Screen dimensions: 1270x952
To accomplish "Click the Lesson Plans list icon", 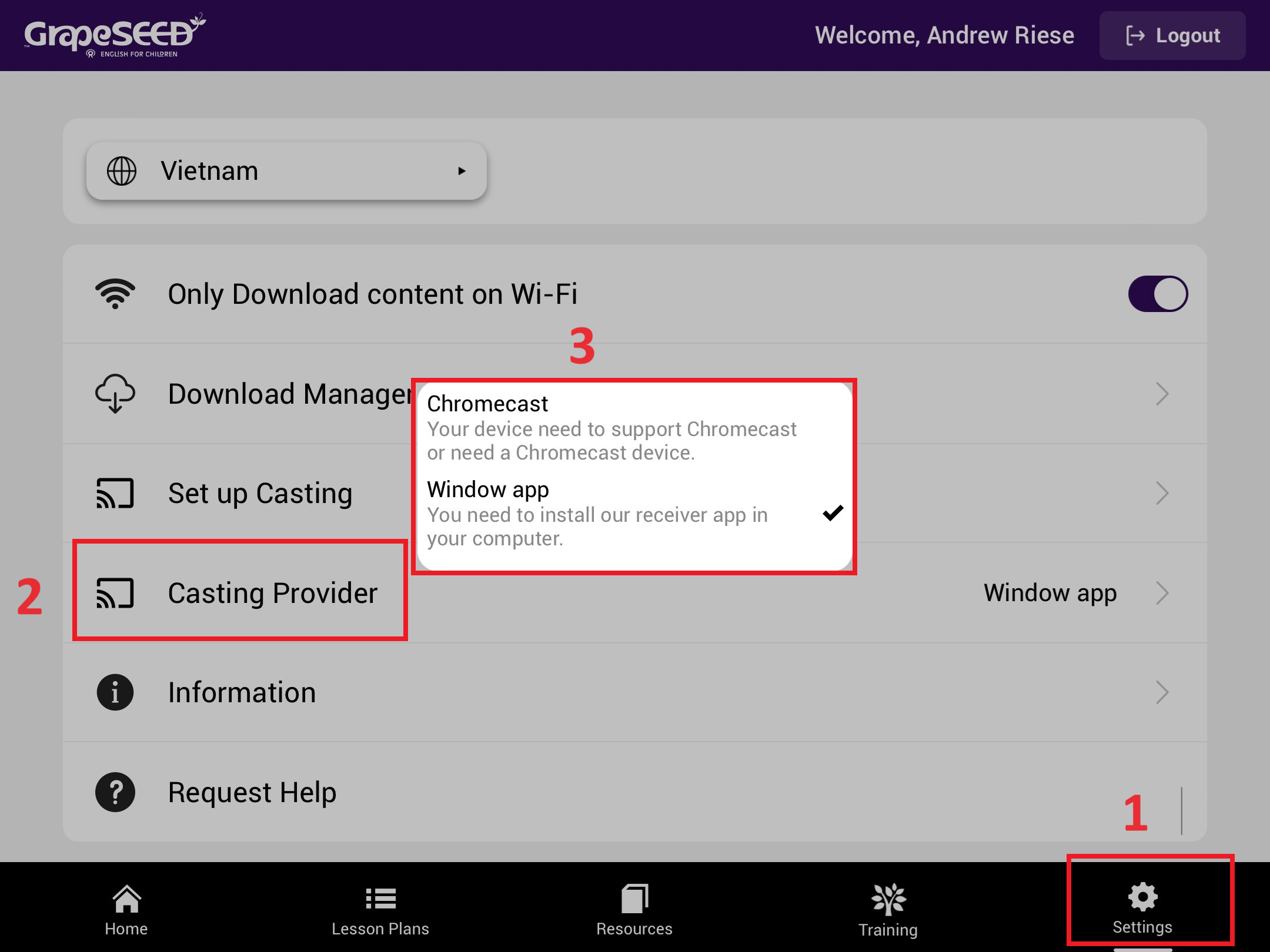I will pos(380,898).
